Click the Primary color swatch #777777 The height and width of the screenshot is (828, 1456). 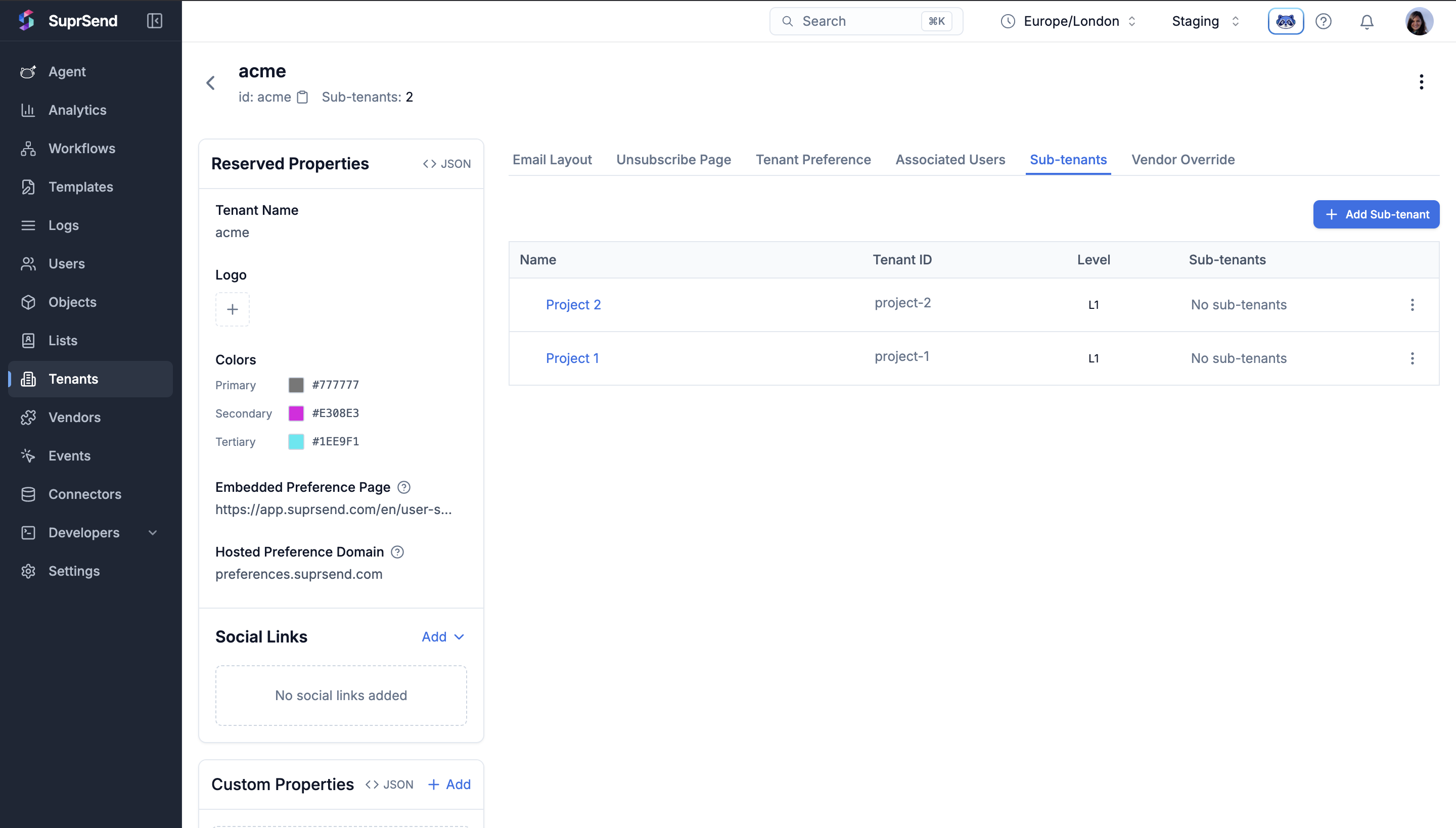[296, 385]
